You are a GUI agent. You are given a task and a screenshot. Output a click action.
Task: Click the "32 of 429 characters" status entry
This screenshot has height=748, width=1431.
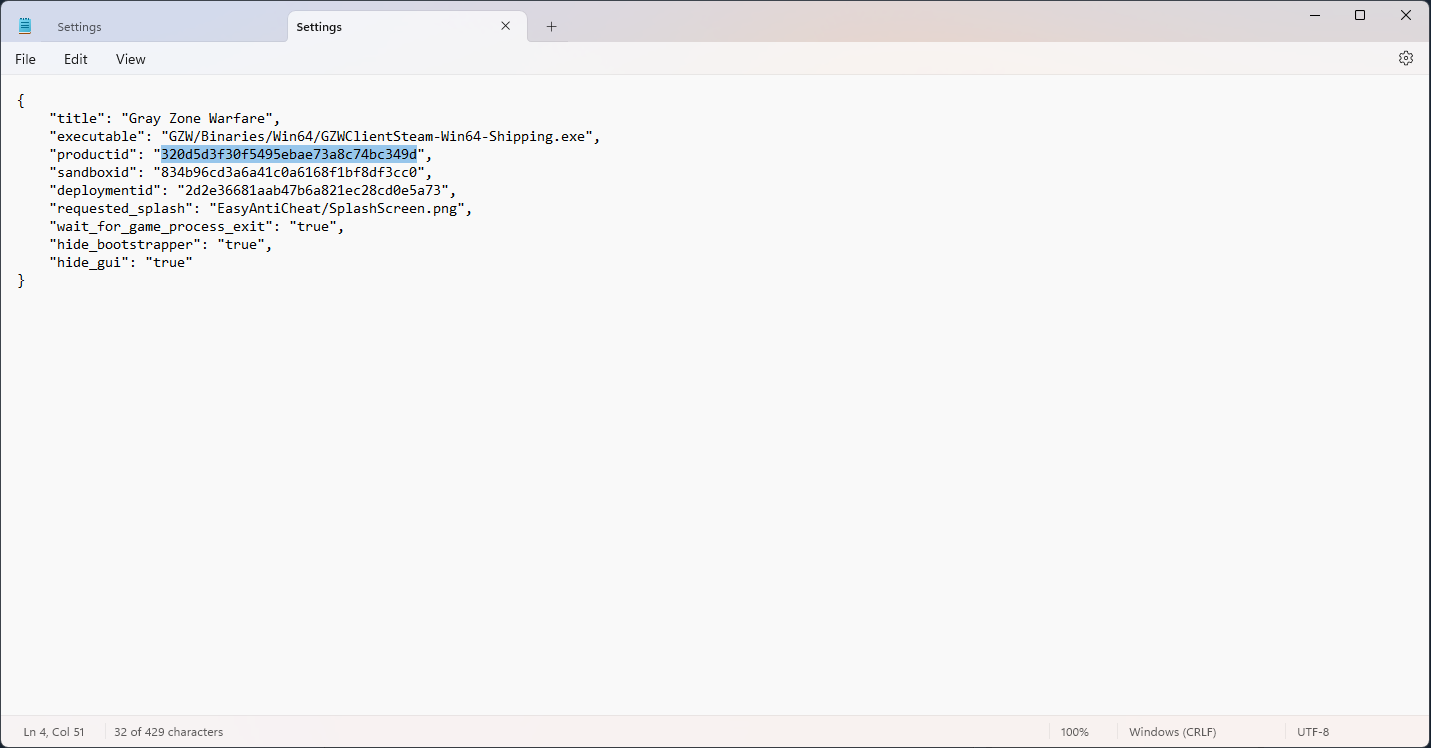169,732
